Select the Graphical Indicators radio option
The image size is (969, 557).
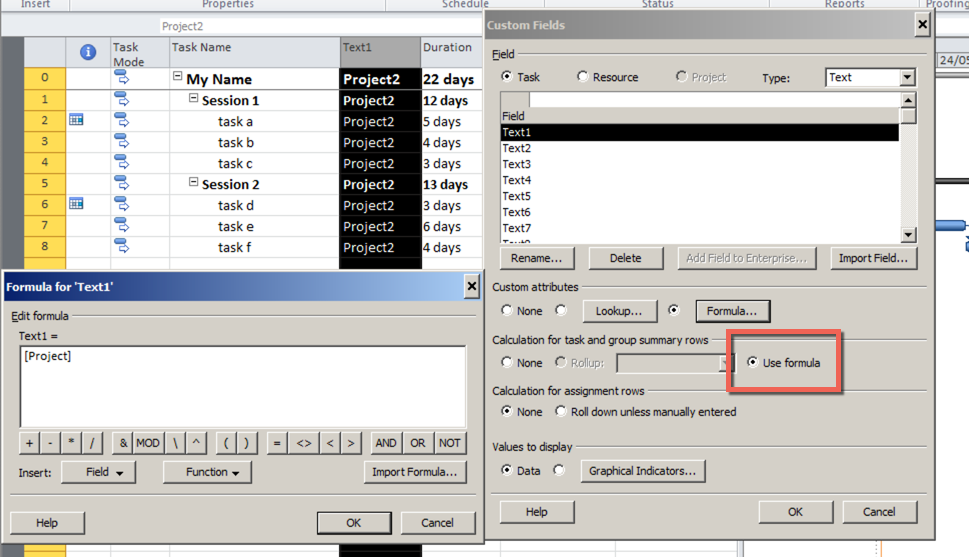click(x=559, y=470)
